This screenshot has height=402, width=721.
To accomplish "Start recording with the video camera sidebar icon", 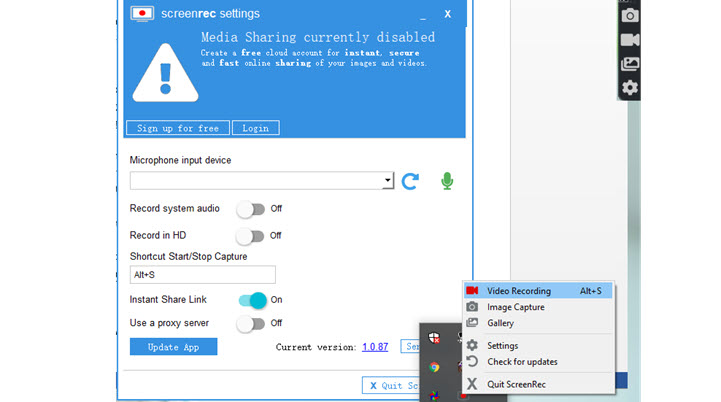I will [629, 40].
